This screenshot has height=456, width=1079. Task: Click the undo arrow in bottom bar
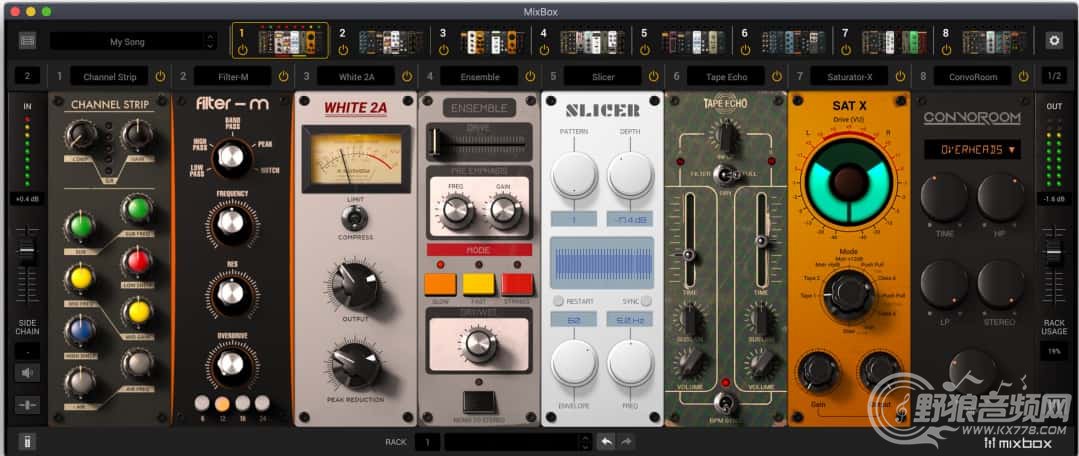click(x=606, y=442)
